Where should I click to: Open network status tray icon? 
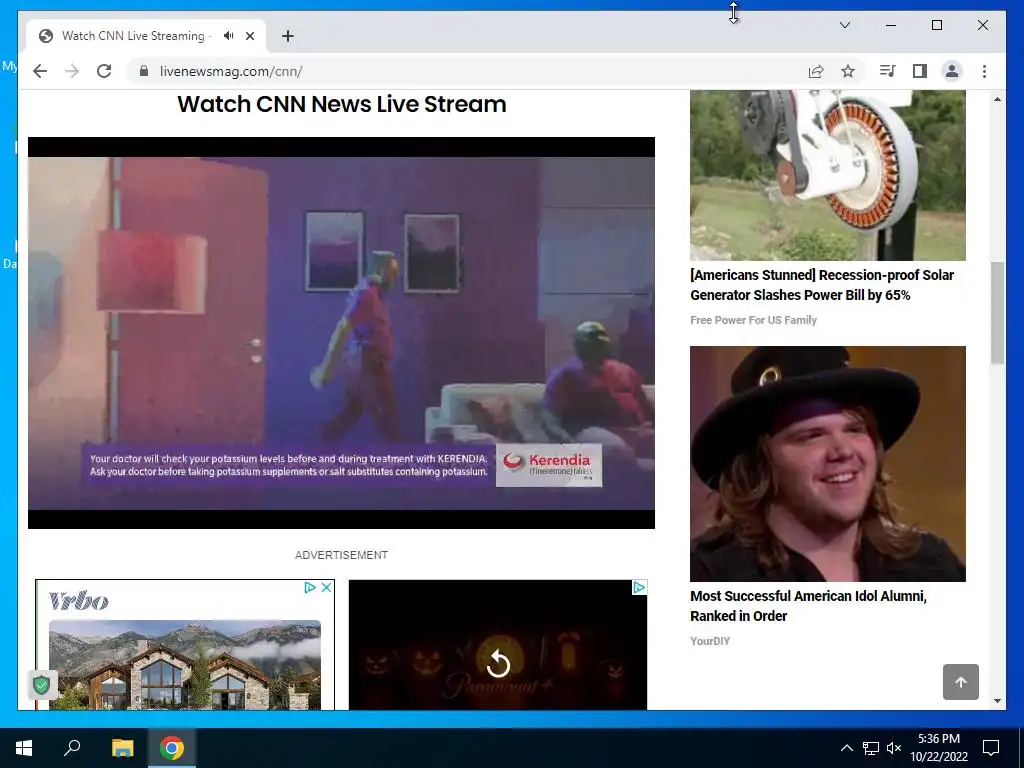pos(871,748)
